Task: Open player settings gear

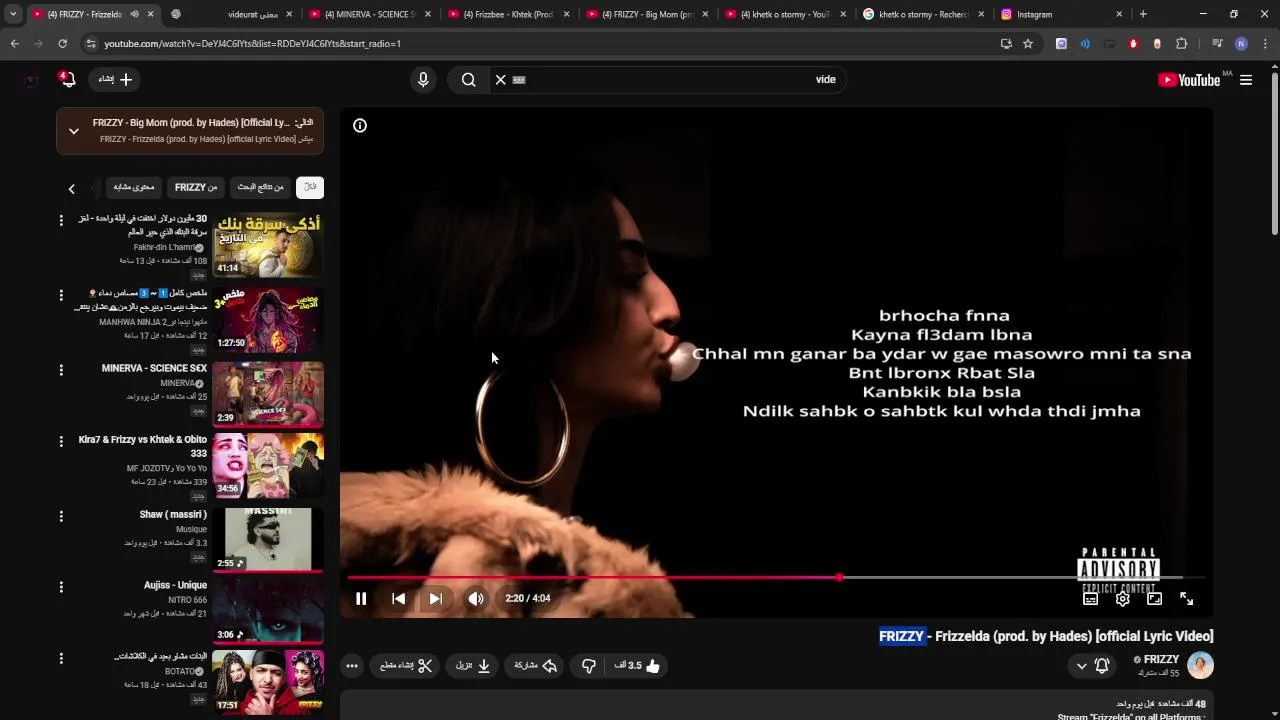Action: [x=1123, y=598]
